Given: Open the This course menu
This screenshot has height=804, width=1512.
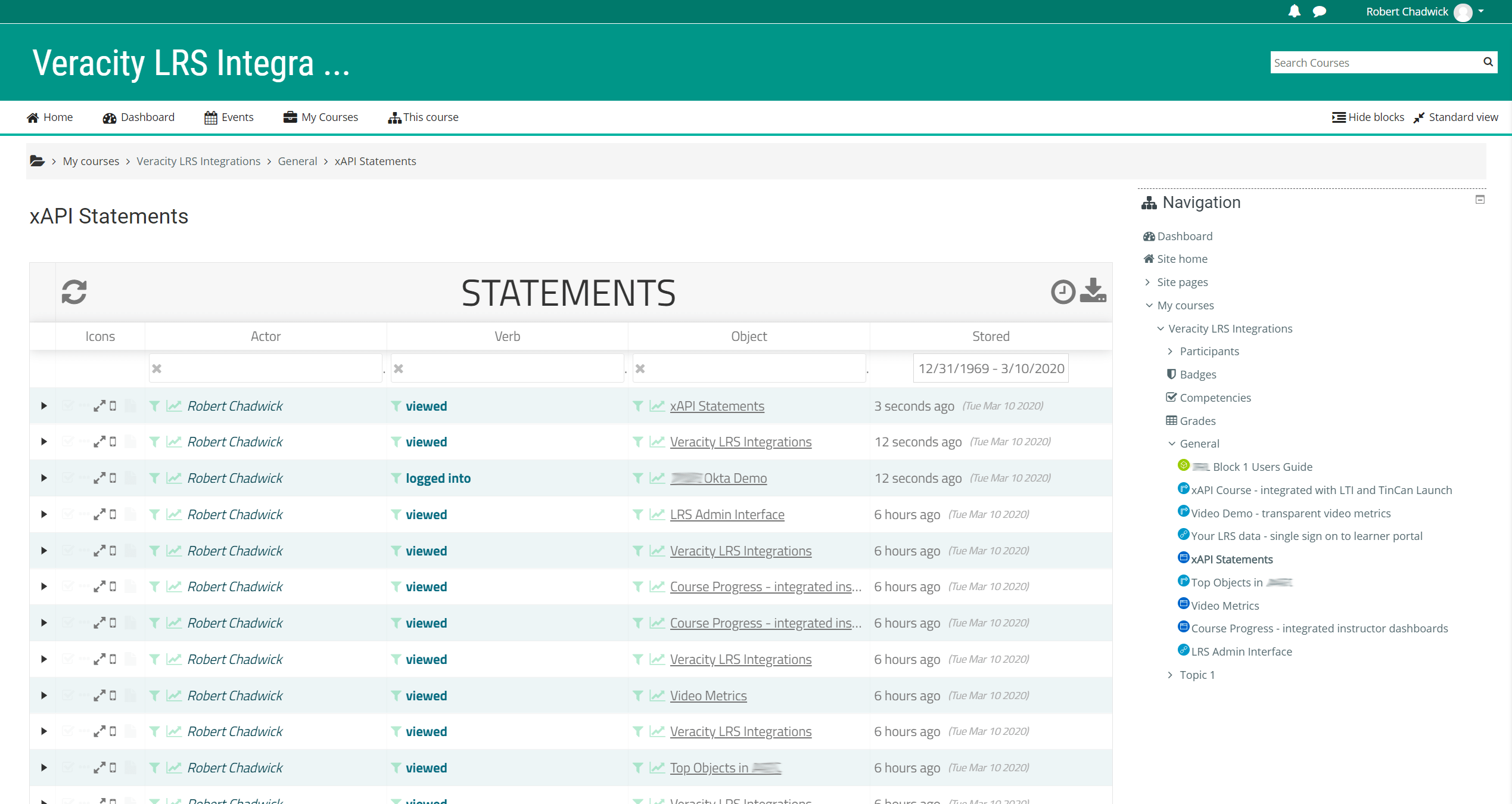Looking at the screenshot, I should pos(423,117).
